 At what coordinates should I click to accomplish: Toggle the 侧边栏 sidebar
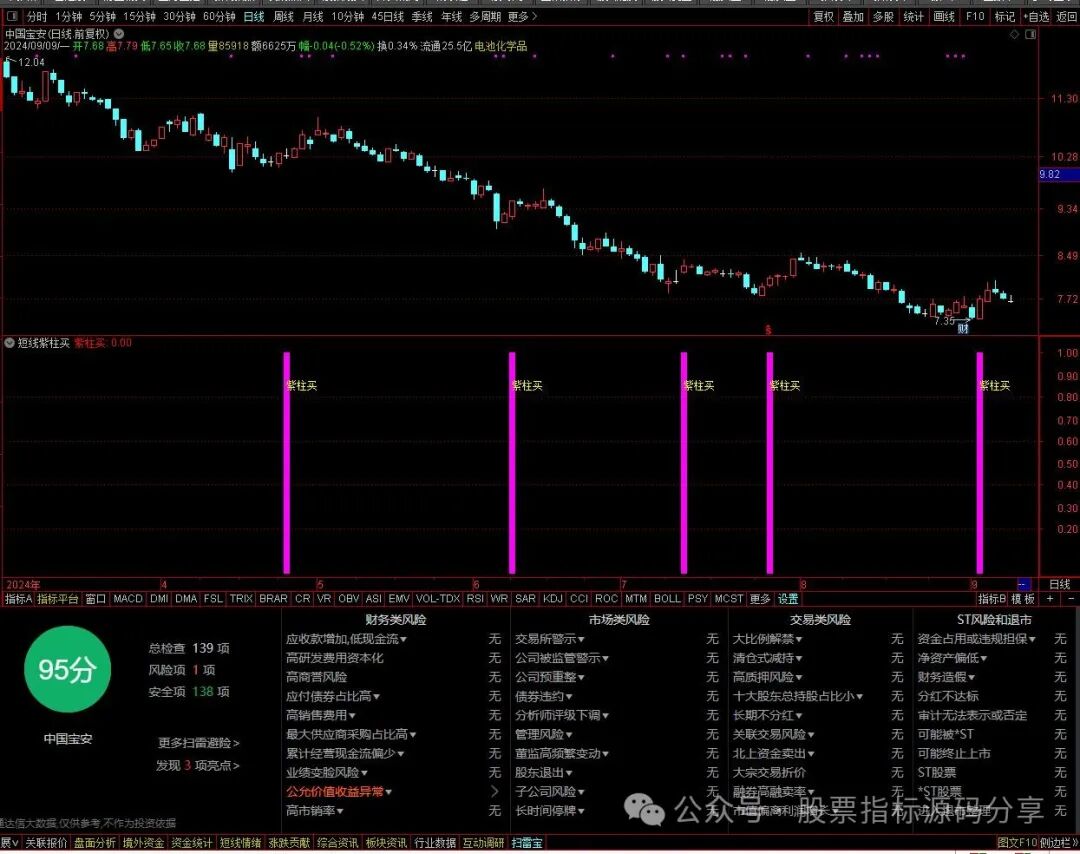(1057, 842)
